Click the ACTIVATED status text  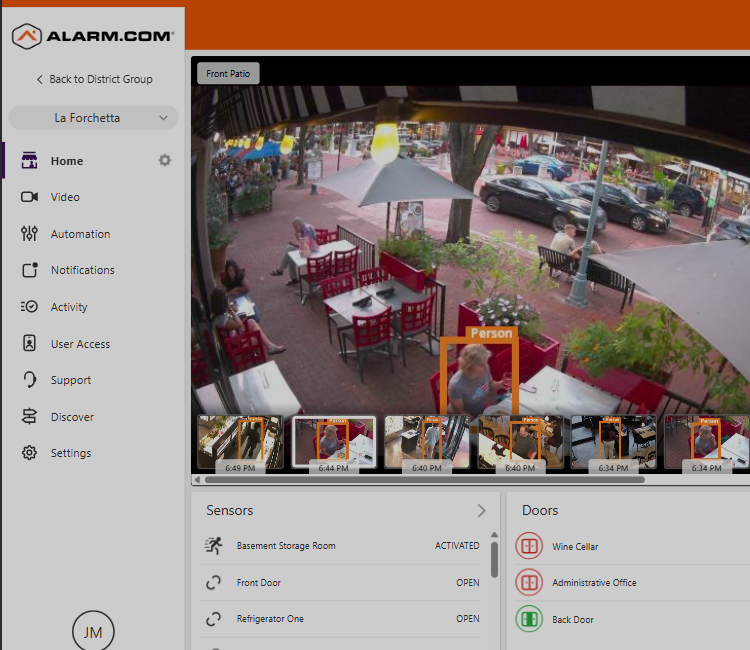pyautogui.click(x=457, y=546)
